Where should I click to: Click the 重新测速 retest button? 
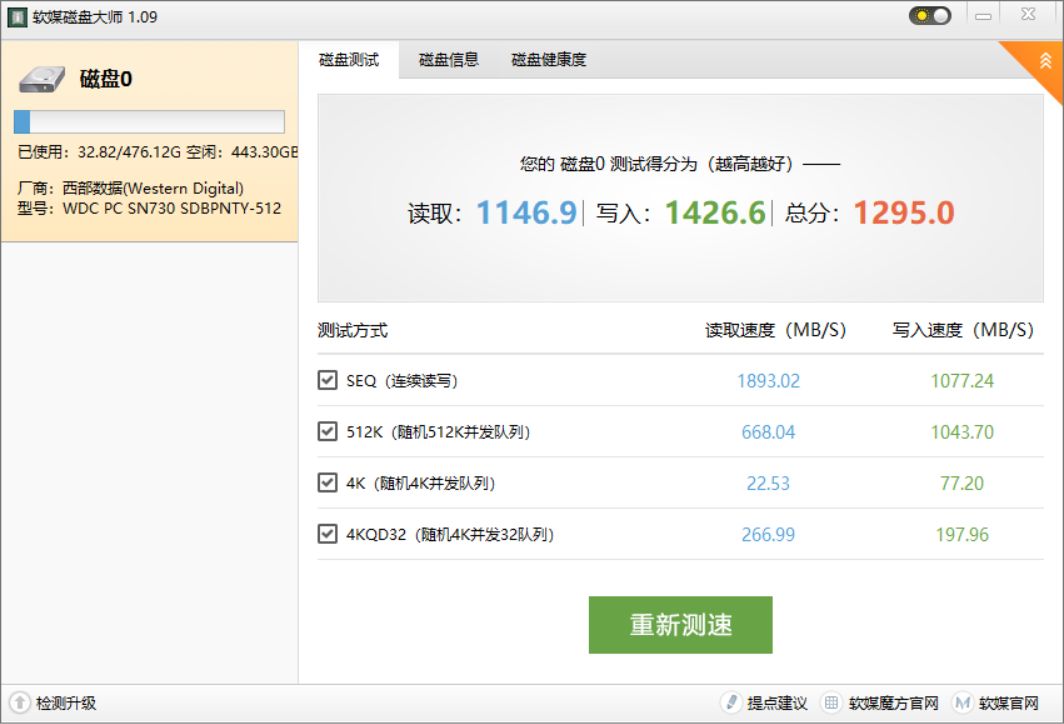682,623
